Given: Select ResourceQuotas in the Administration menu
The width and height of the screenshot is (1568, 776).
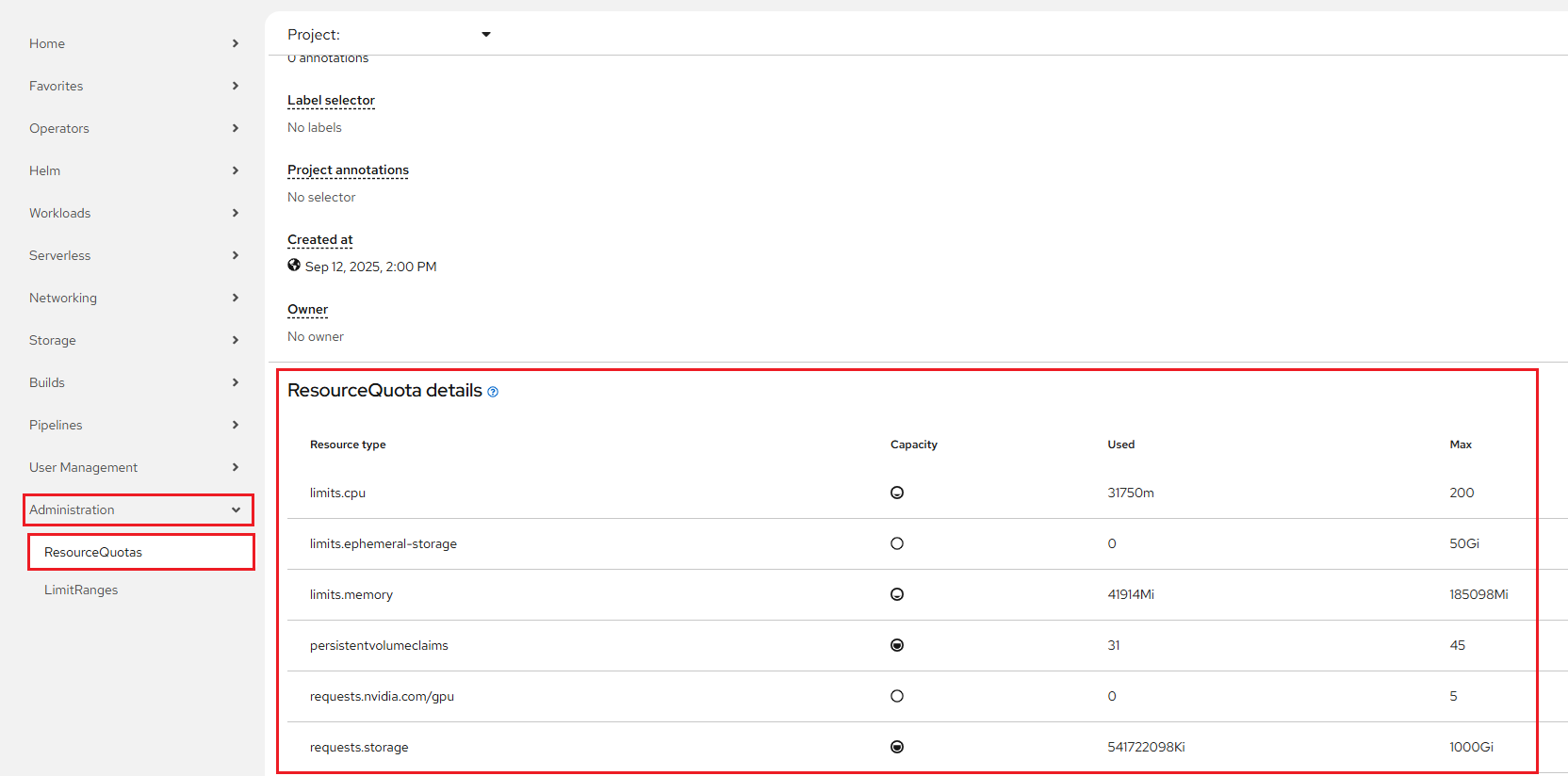Looking at the screenshot, I should click(x=93, y=552).
